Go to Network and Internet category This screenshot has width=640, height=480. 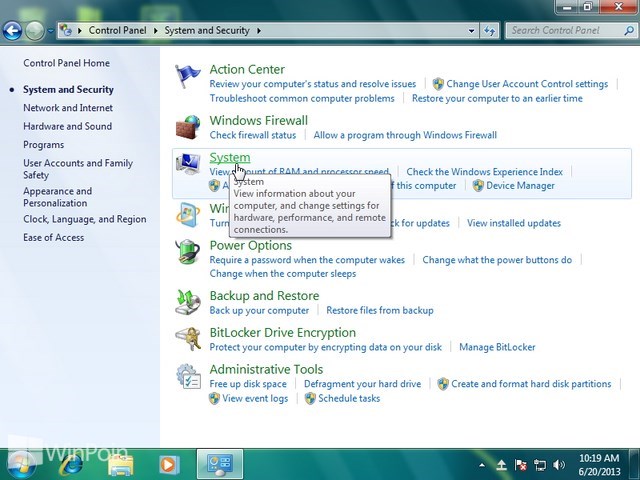pyautogui.click(x=68, y=108)
